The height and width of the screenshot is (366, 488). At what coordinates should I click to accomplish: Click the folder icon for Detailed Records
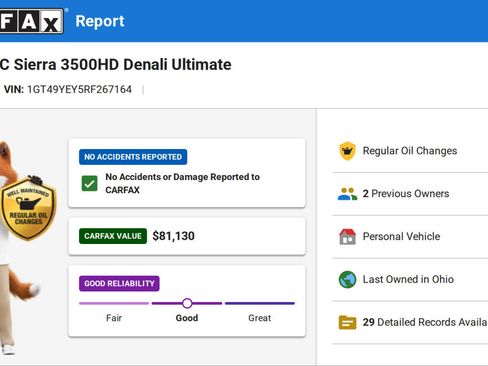coord(347,322)
